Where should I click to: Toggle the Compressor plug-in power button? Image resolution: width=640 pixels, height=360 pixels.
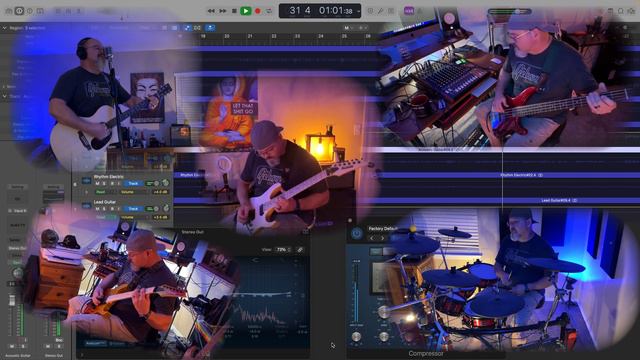356,233
